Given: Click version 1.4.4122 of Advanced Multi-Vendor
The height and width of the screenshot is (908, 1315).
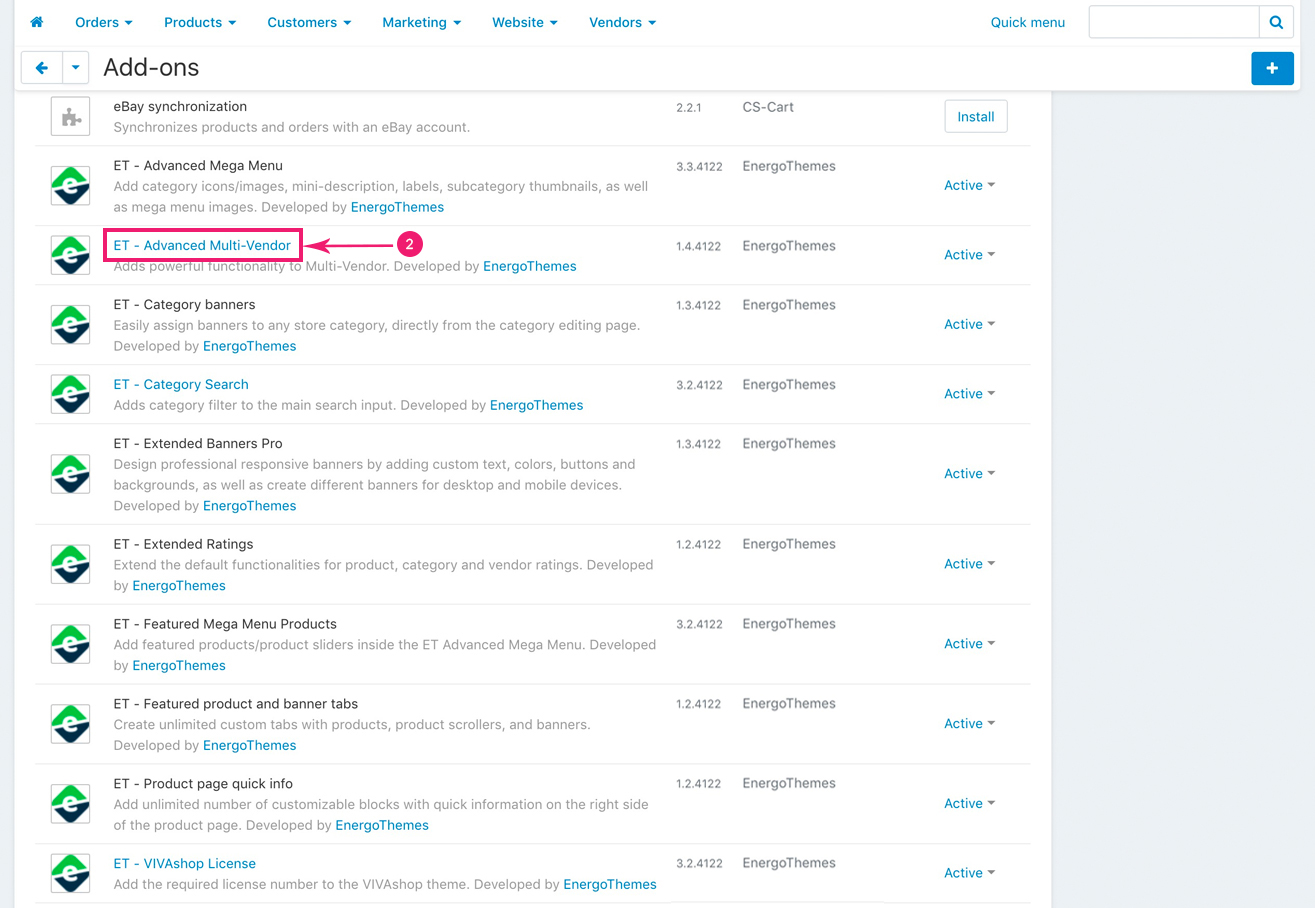Looking at the screenshot, I should tap(698, 246).
